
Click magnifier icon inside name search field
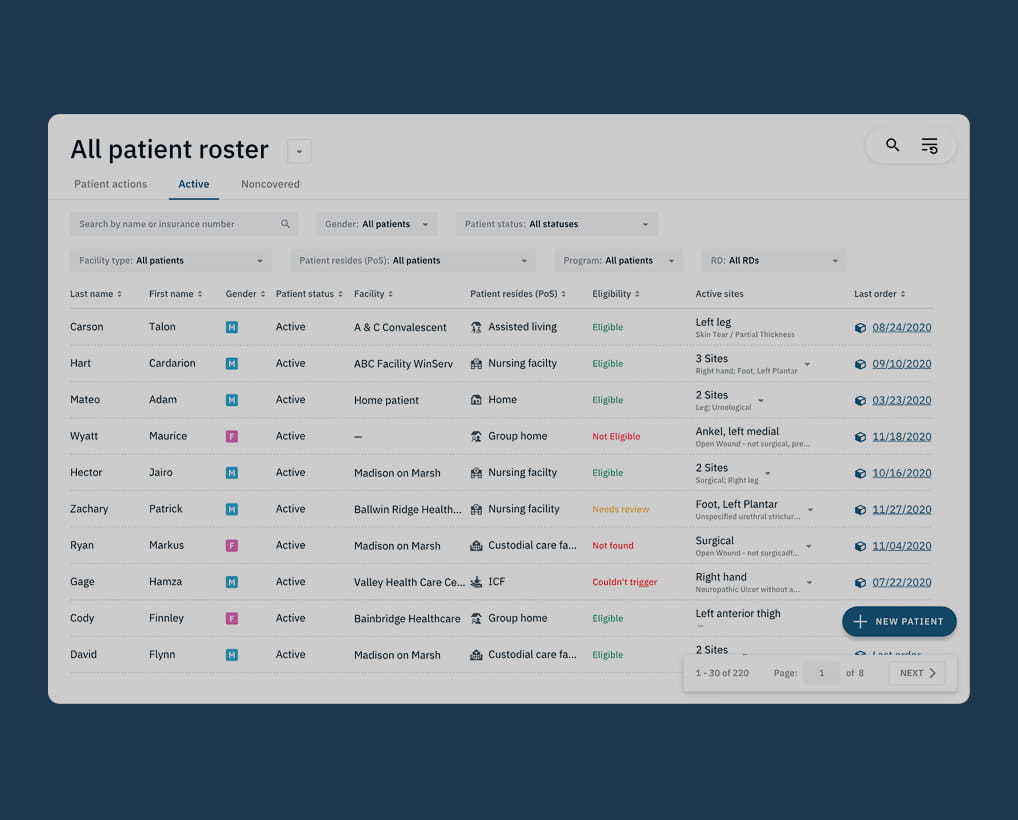(285, 224)
